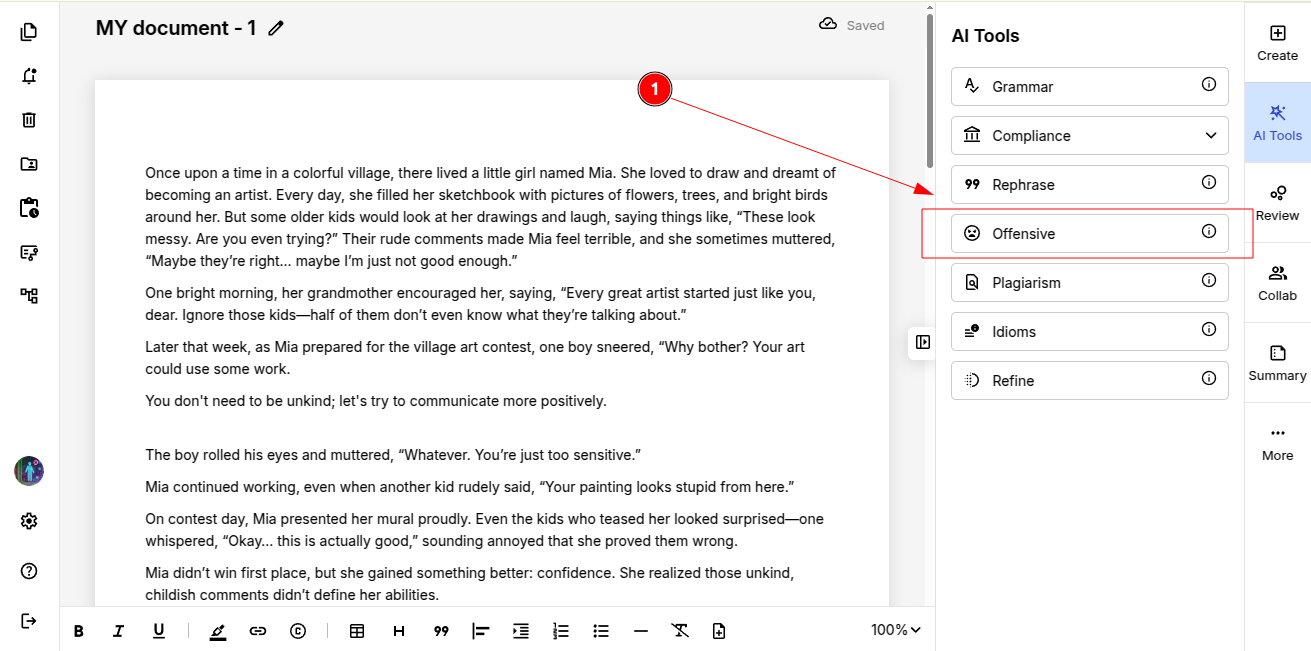Click the logout icon in the left sidebar
1311x651 pixels.
coord(29,621)
